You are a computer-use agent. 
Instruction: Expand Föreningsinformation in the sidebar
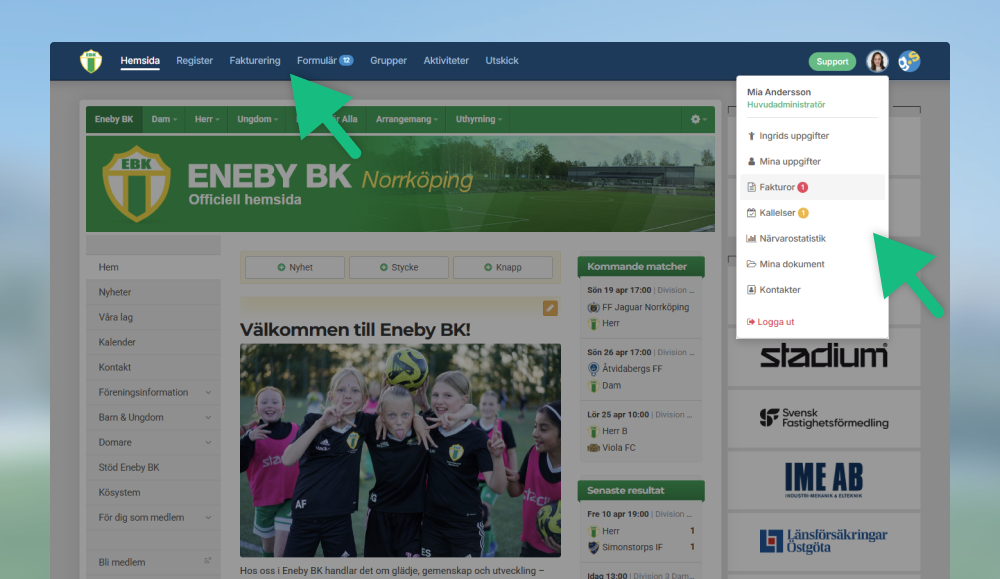[153, 392]
